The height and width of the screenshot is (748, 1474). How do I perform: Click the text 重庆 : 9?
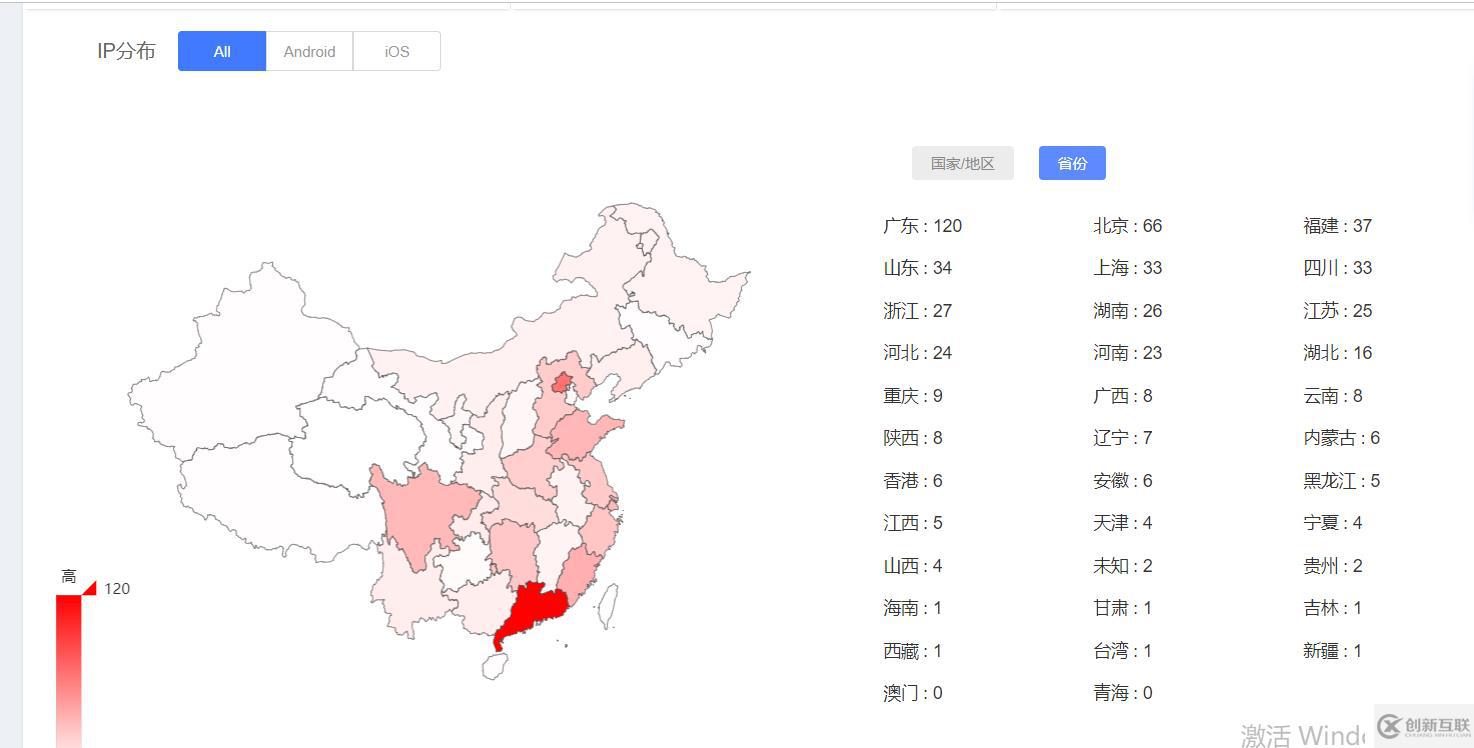click(912, 396)
